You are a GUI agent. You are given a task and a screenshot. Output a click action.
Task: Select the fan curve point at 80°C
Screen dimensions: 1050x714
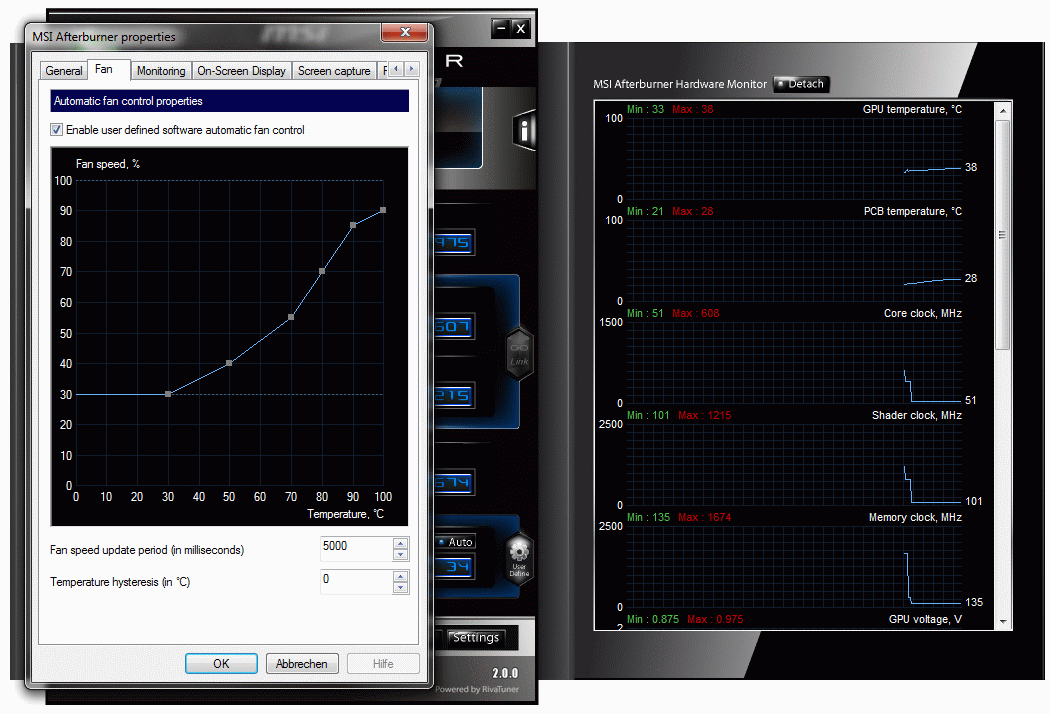point(322,271)
